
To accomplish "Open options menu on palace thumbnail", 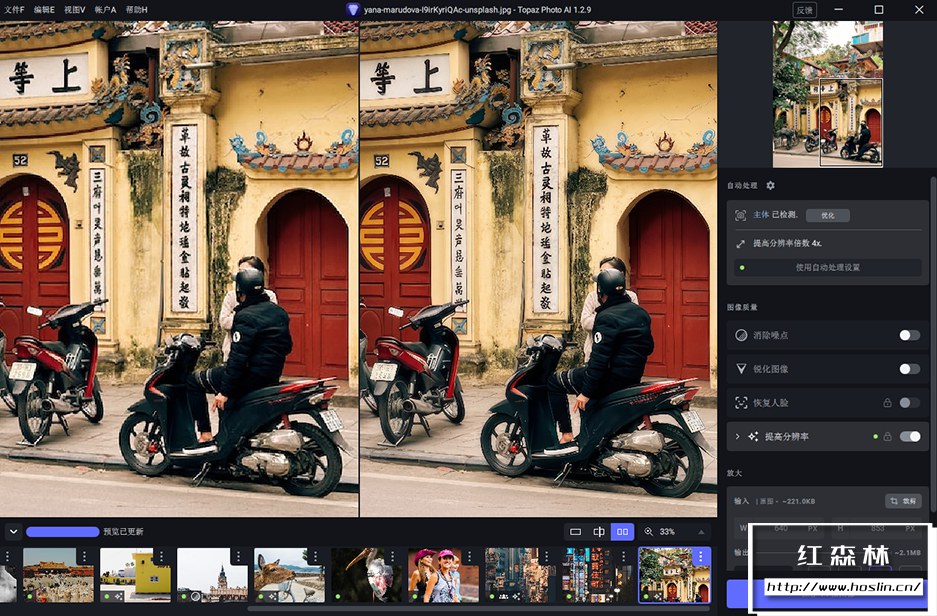I will (x=84, y=557).
